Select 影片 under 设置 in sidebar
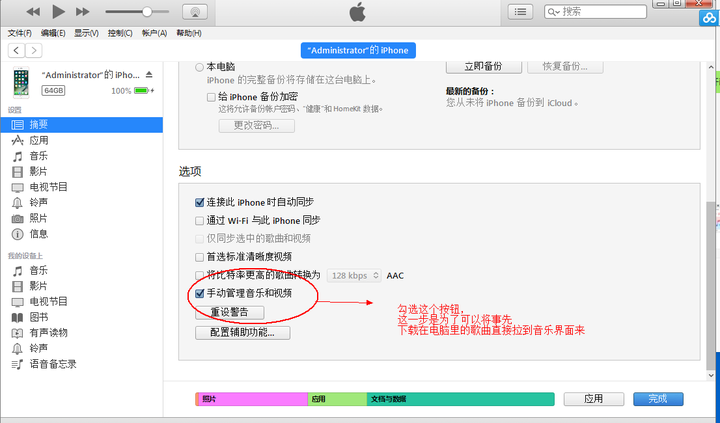The image size is (720, 423). (82, 171)
